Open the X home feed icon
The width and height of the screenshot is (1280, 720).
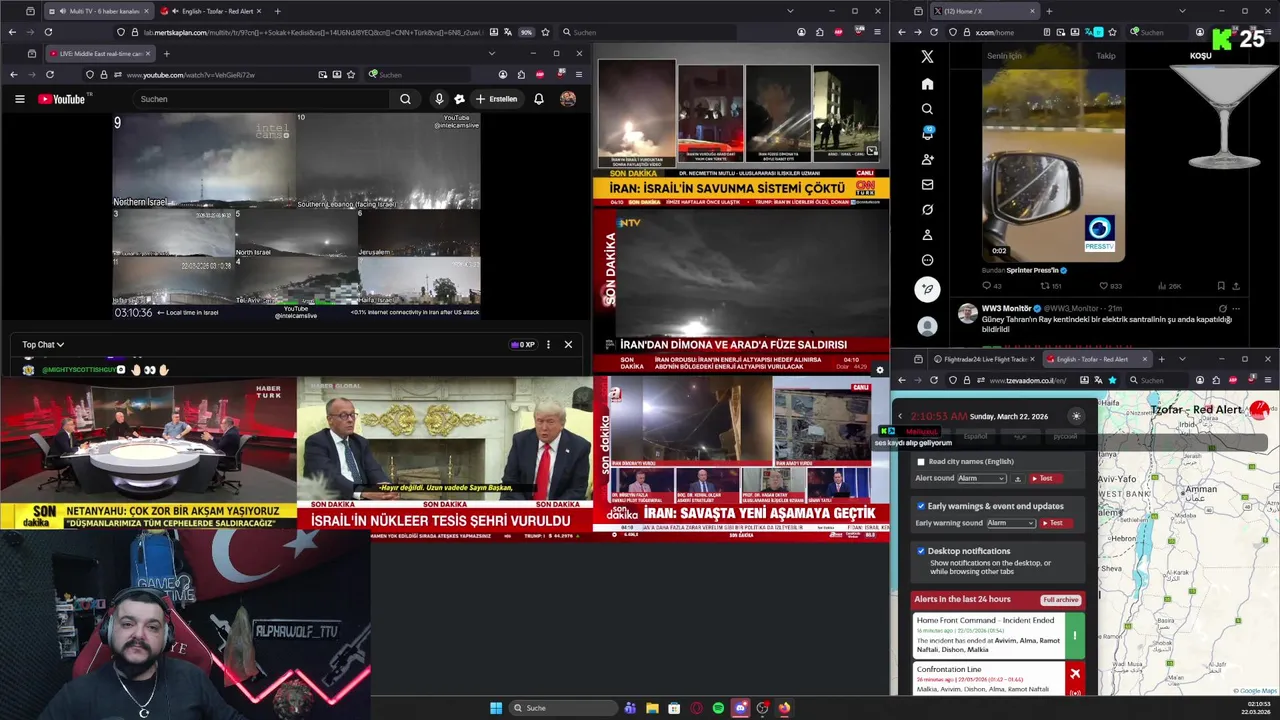(x=927, y=84)
